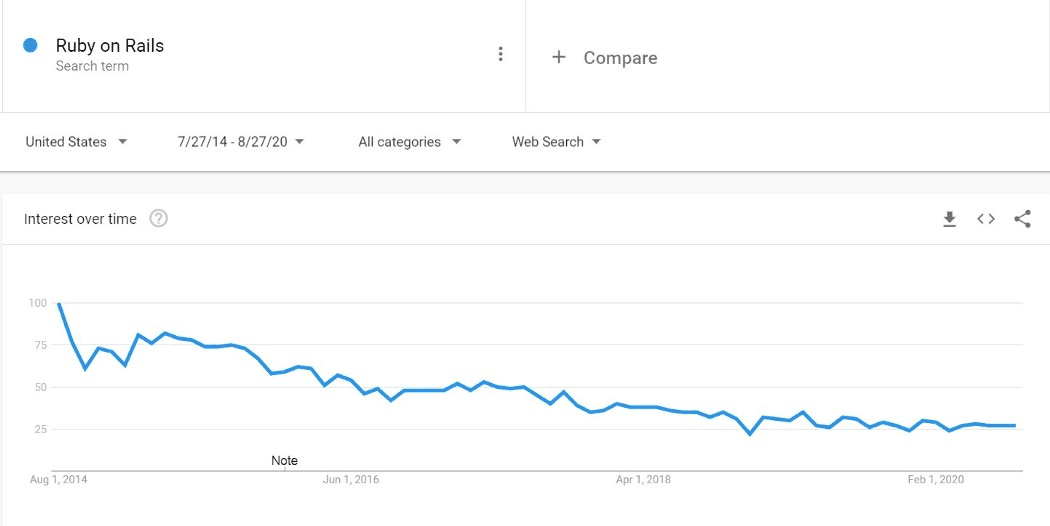Click the Note marker on the chart

point(285,461)
